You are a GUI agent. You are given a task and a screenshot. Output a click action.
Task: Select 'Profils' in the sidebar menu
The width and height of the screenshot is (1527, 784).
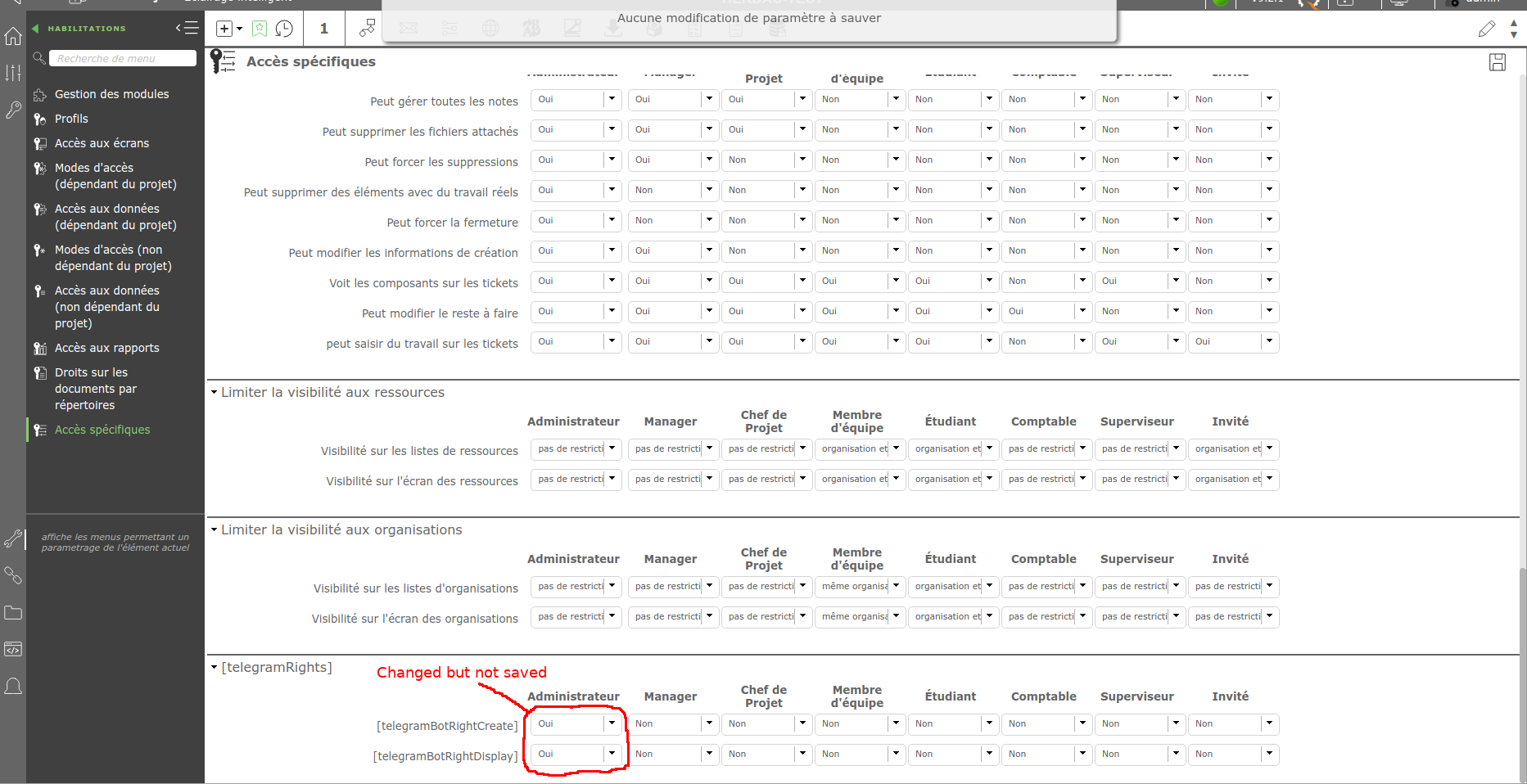(71, 119)
